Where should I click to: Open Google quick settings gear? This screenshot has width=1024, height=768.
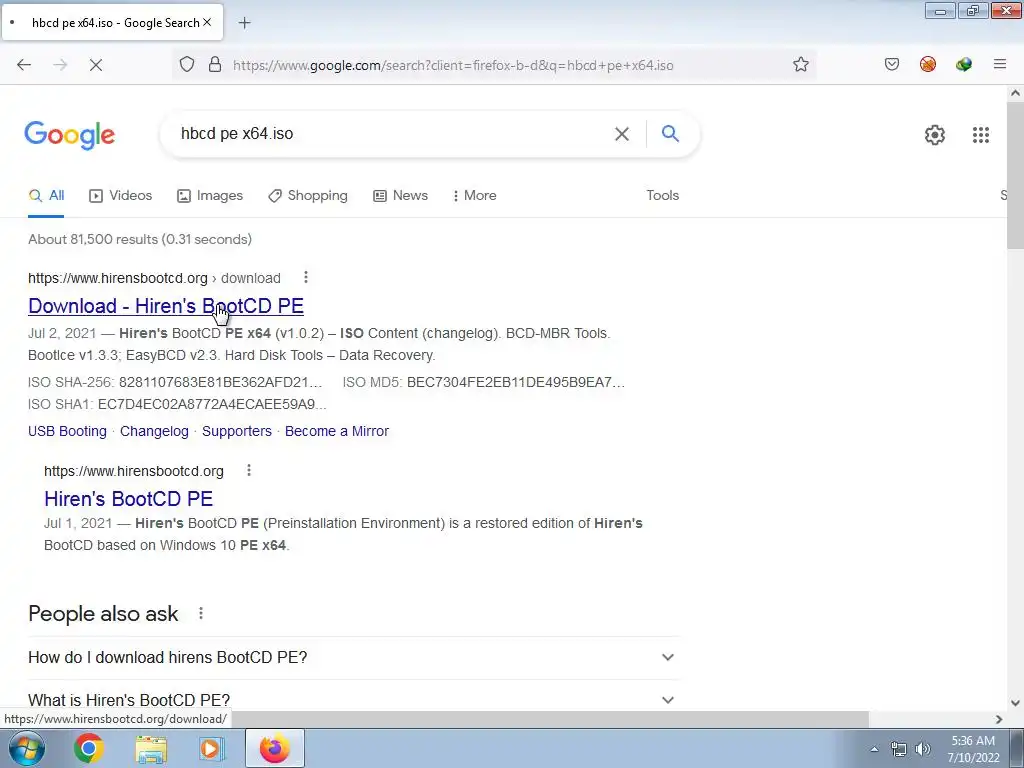tap(935, 135)
